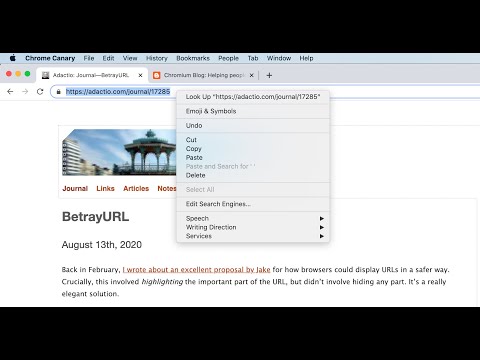
Task: Select Paste in context menu
Action: click(x=253, y=157)
